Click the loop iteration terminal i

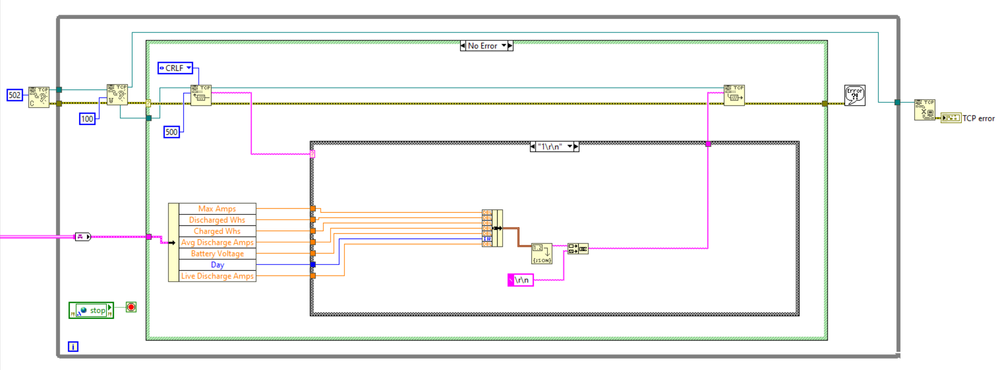73,347
